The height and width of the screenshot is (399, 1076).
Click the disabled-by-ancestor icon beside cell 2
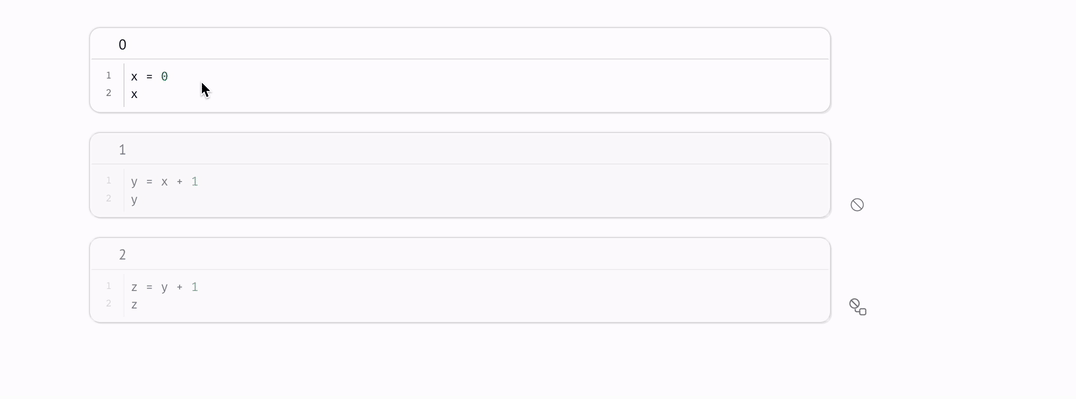pyautogui.click(x=858, y=306)
